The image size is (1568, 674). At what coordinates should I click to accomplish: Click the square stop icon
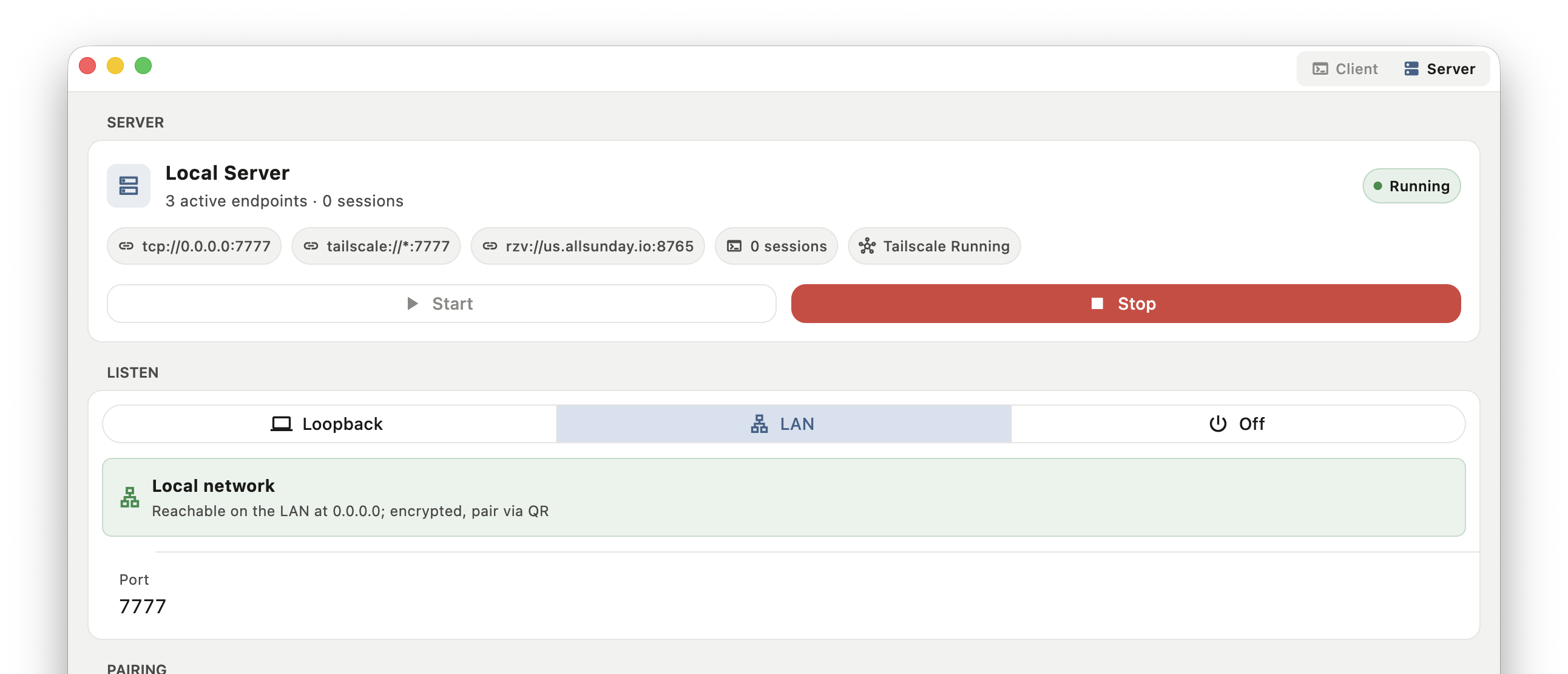pos(1097,303)
